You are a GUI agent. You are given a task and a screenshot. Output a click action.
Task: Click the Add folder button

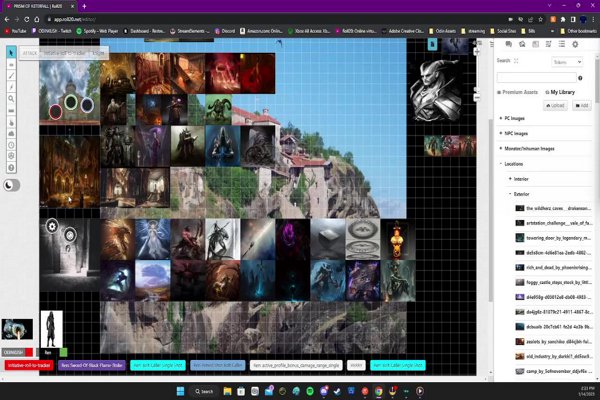[x=582, y=106]
